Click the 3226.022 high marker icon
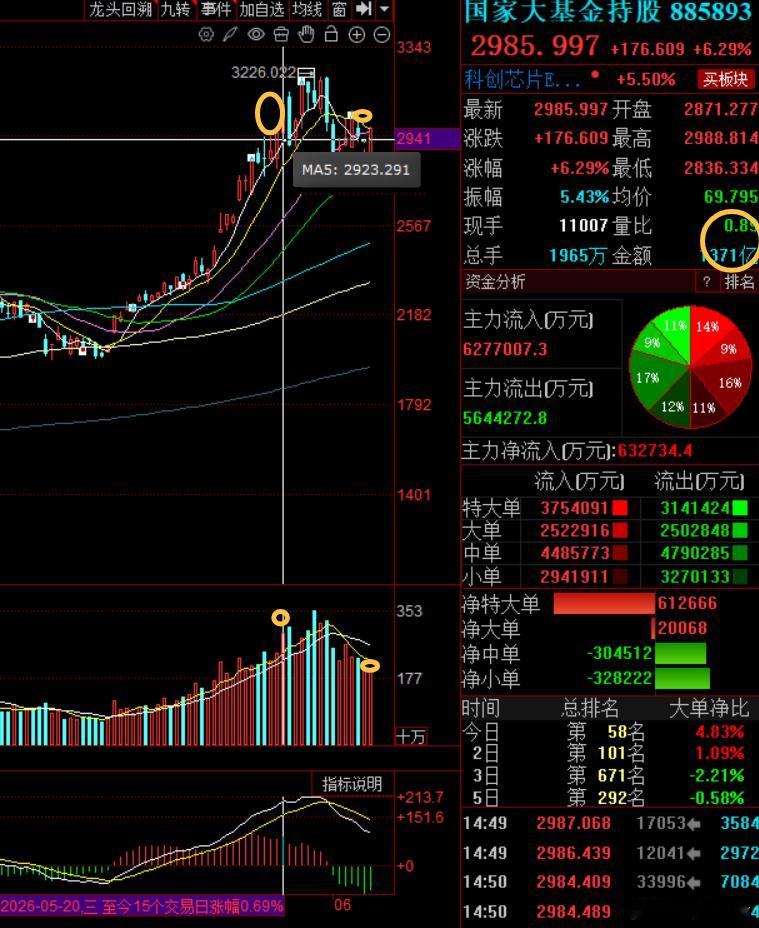 coord(306,73)
